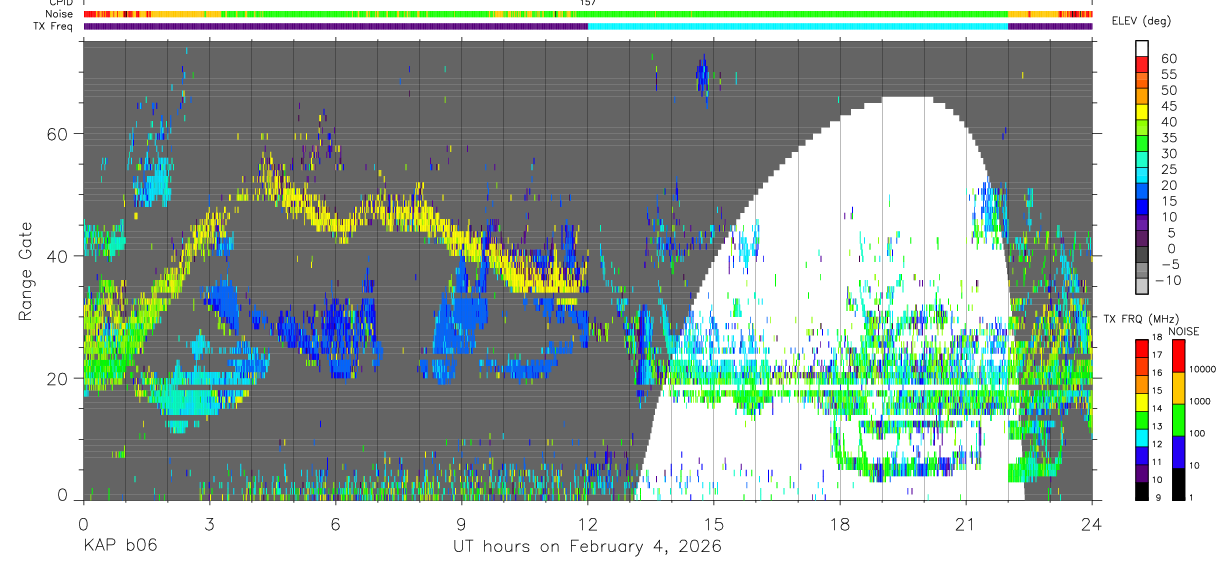
Task: Click the white top segment of ELEV color bar
Action: [1143, 49]
